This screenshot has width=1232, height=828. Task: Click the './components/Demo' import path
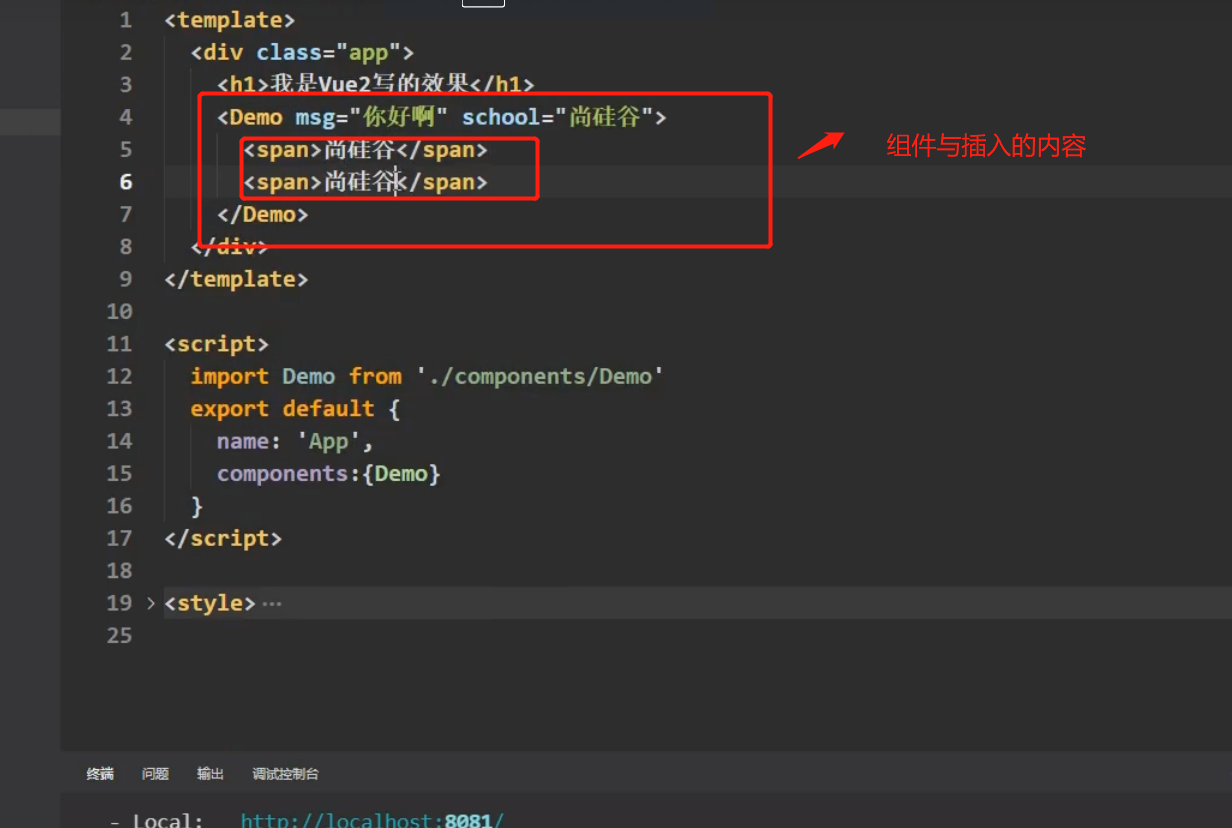coord(540,376)
